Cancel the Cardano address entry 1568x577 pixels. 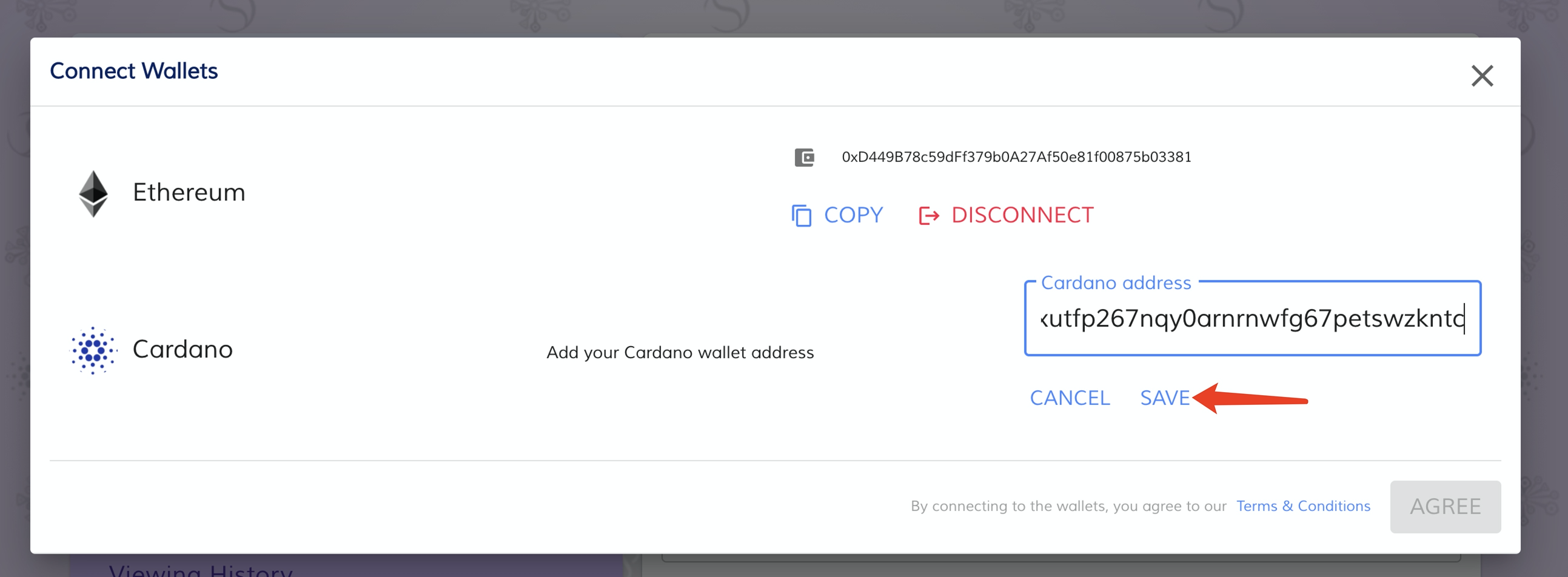click(1070, 398)
